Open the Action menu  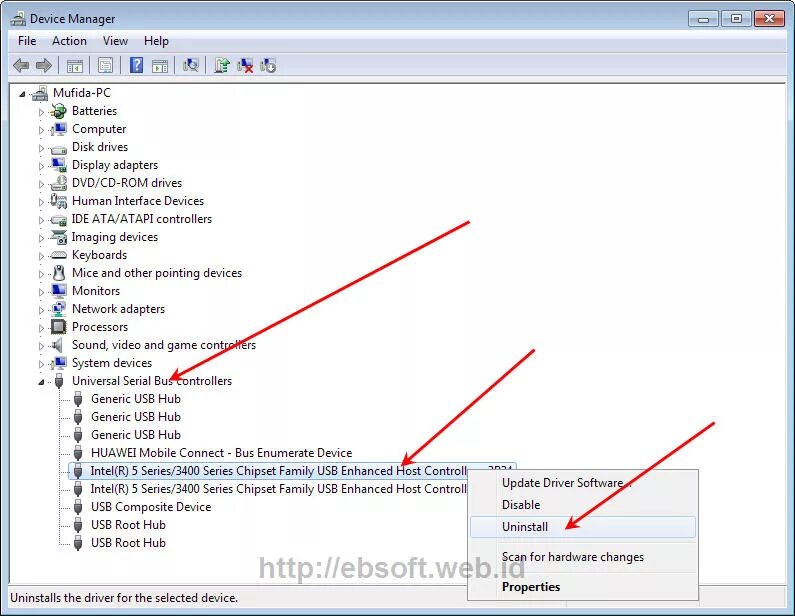69,41
